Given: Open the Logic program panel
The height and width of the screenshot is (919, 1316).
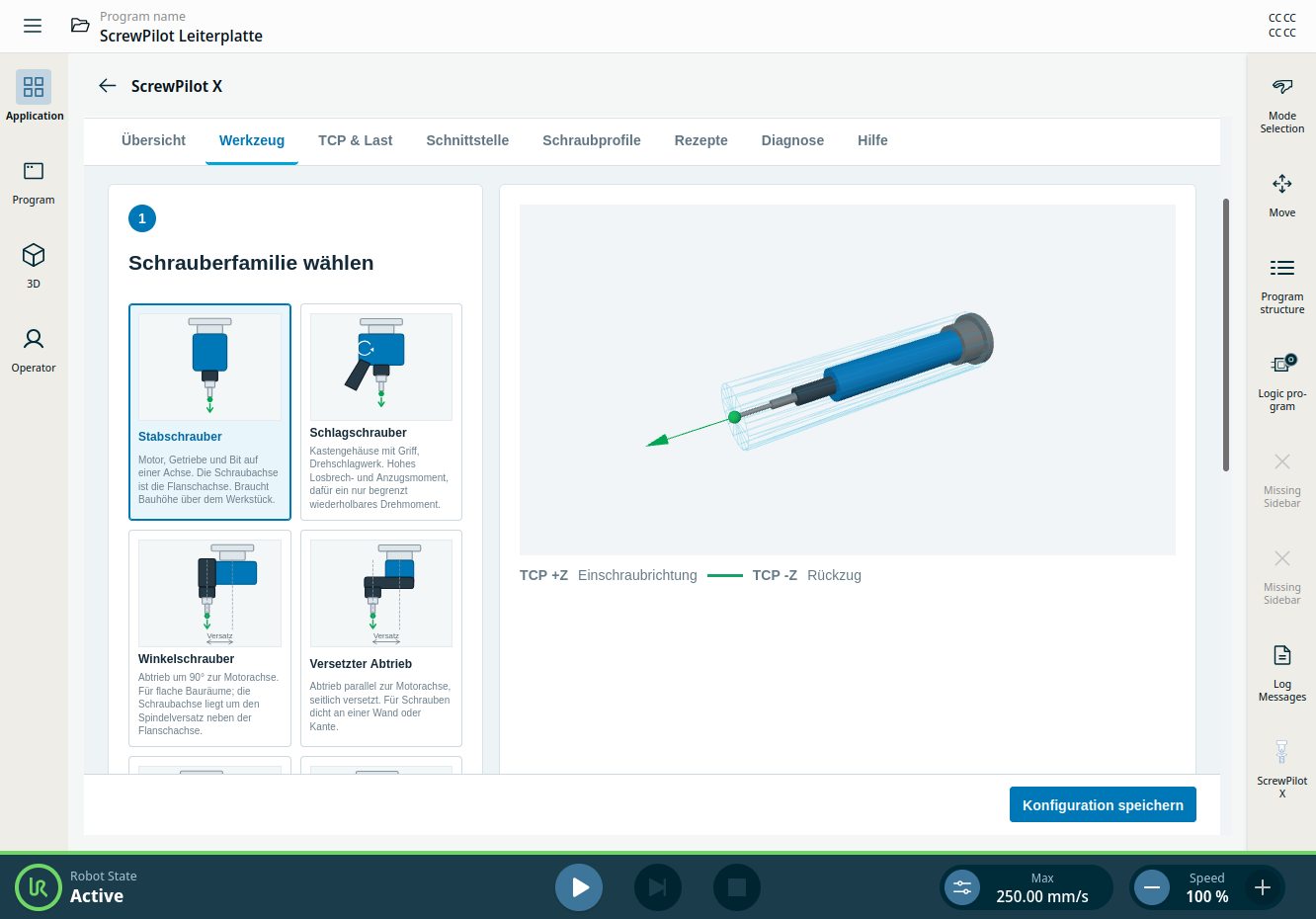Looking at the screenshot, I should pyautogui.click(x=1282, y=382).
